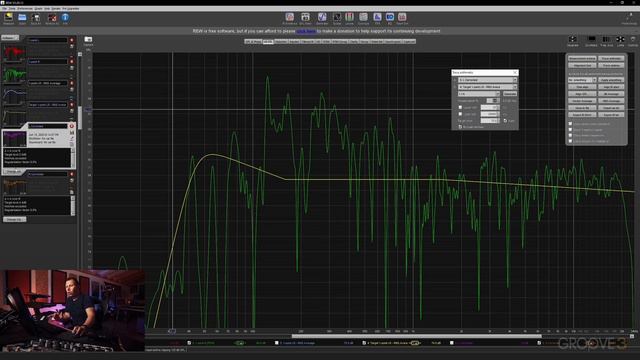This screenshot has height=360, width=640.
Task: Open the Levels tool icon
Action: point(349,18)
